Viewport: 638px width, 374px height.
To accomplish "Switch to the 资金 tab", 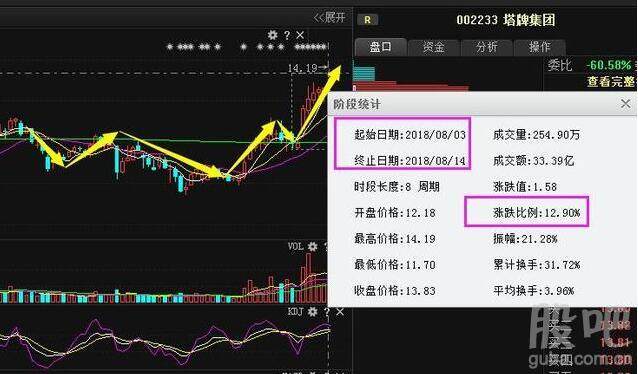I will pyautogui.click(x=434, y=47).
